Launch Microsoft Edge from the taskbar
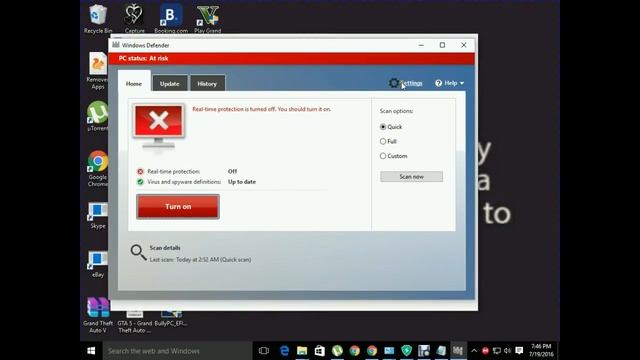640x360 pixels. pyautogui.click(x=284, y=351)
